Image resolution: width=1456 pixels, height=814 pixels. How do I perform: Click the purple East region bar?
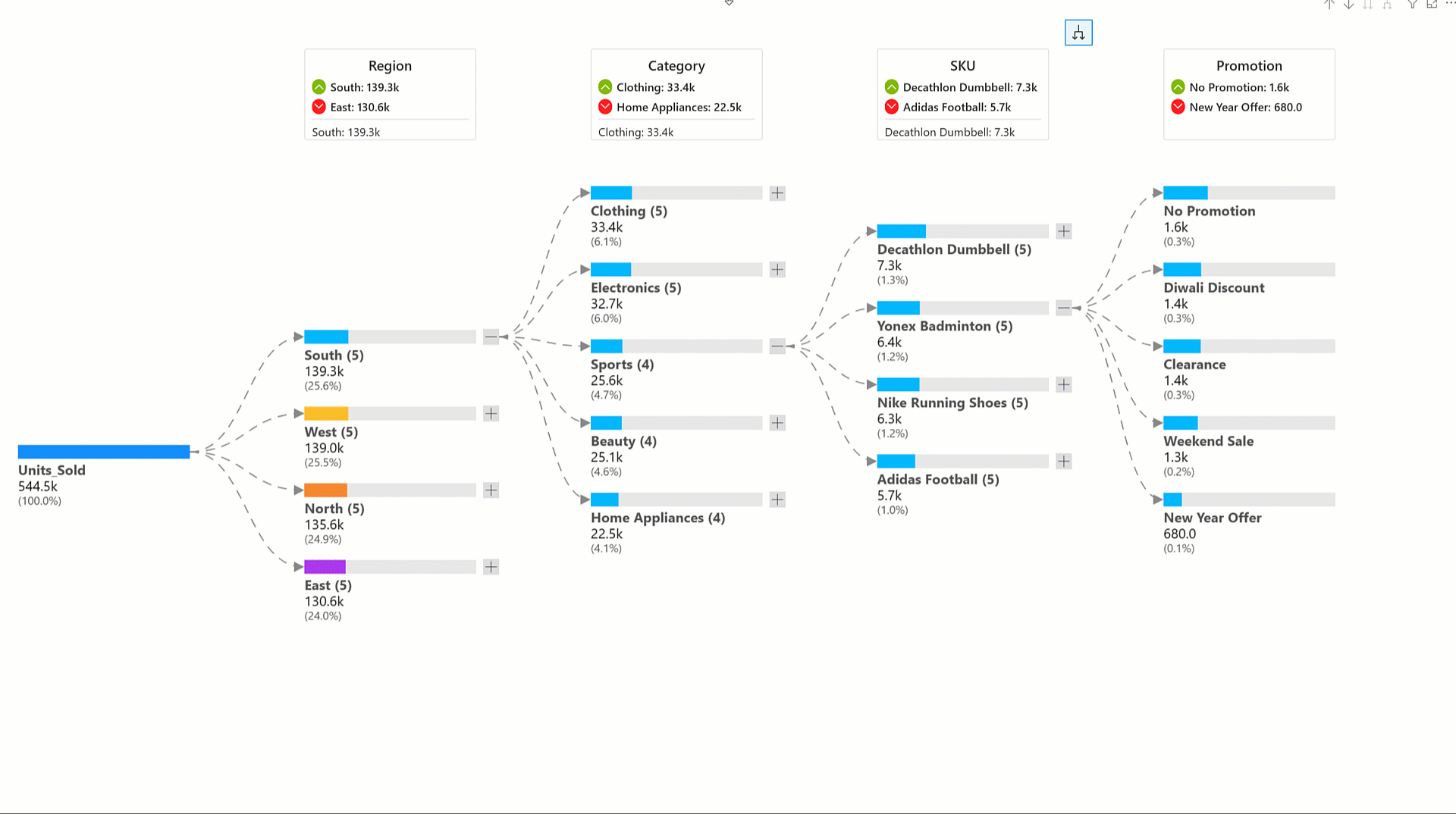325,567
